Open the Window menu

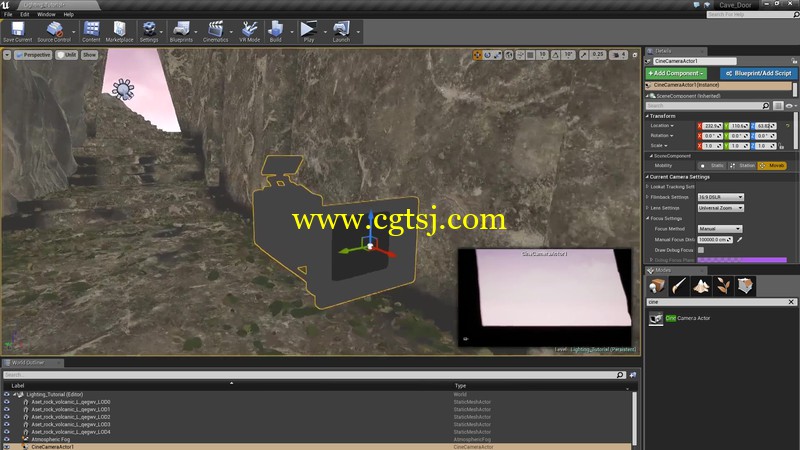pos(46,14)
